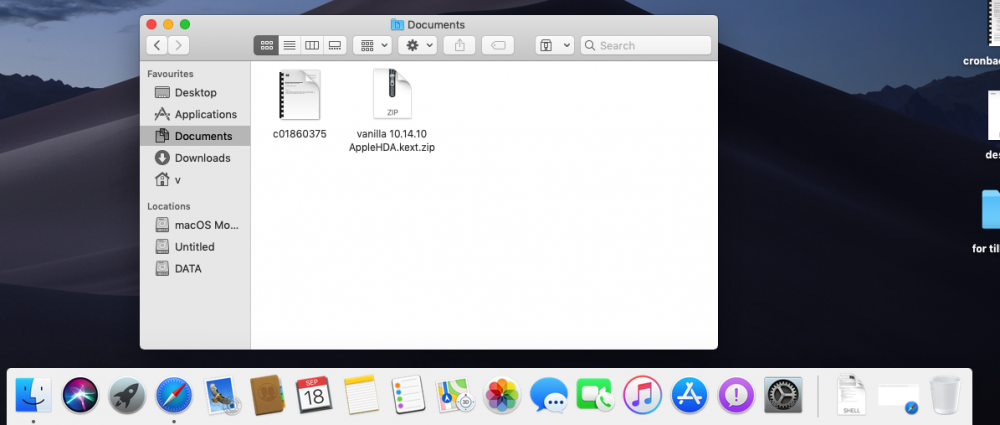Open the gear action menu
The height and width of the screenshot is (425, 1000).
pos(417,45)
